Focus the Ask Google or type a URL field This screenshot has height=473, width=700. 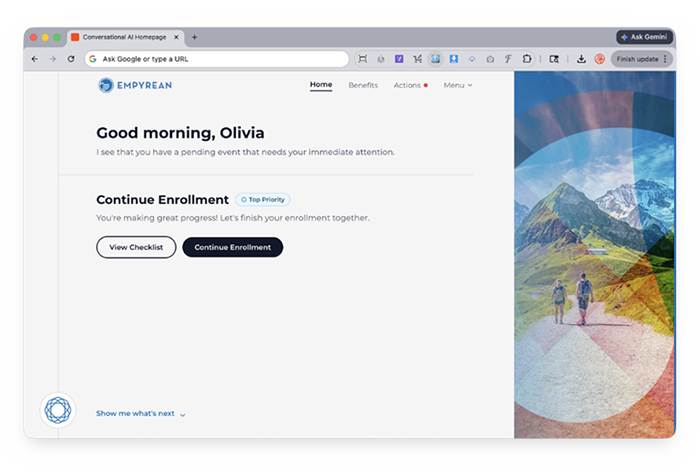click(217, 59)
